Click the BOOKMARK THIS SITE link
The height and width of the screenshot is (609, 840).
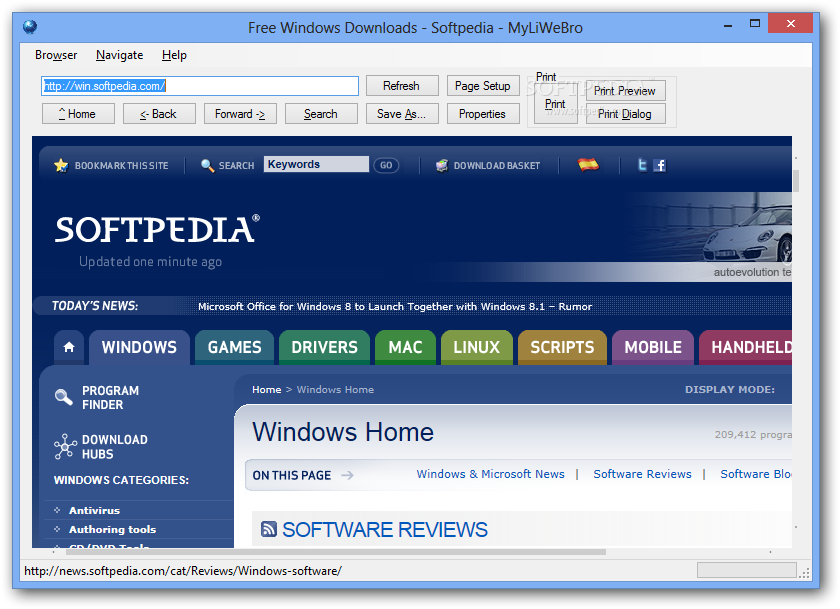(122, 166)
